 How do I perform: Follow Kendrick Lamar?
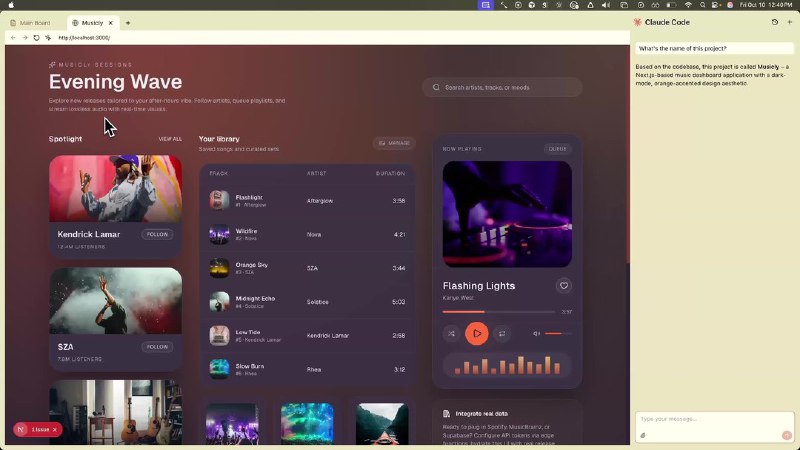coord(157,234)
